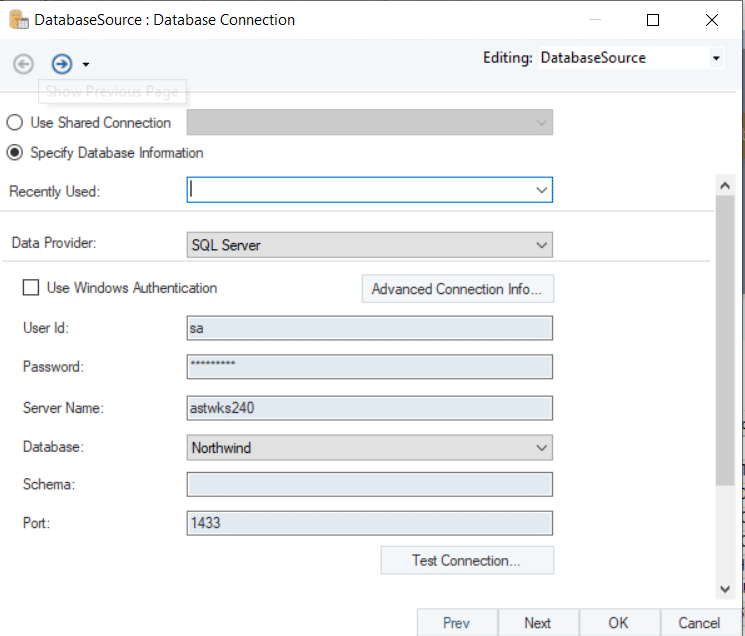This screenshot has width=745, height=636.
Task: Click the forward arrow navigation icon
Action: tap(62, 64)
